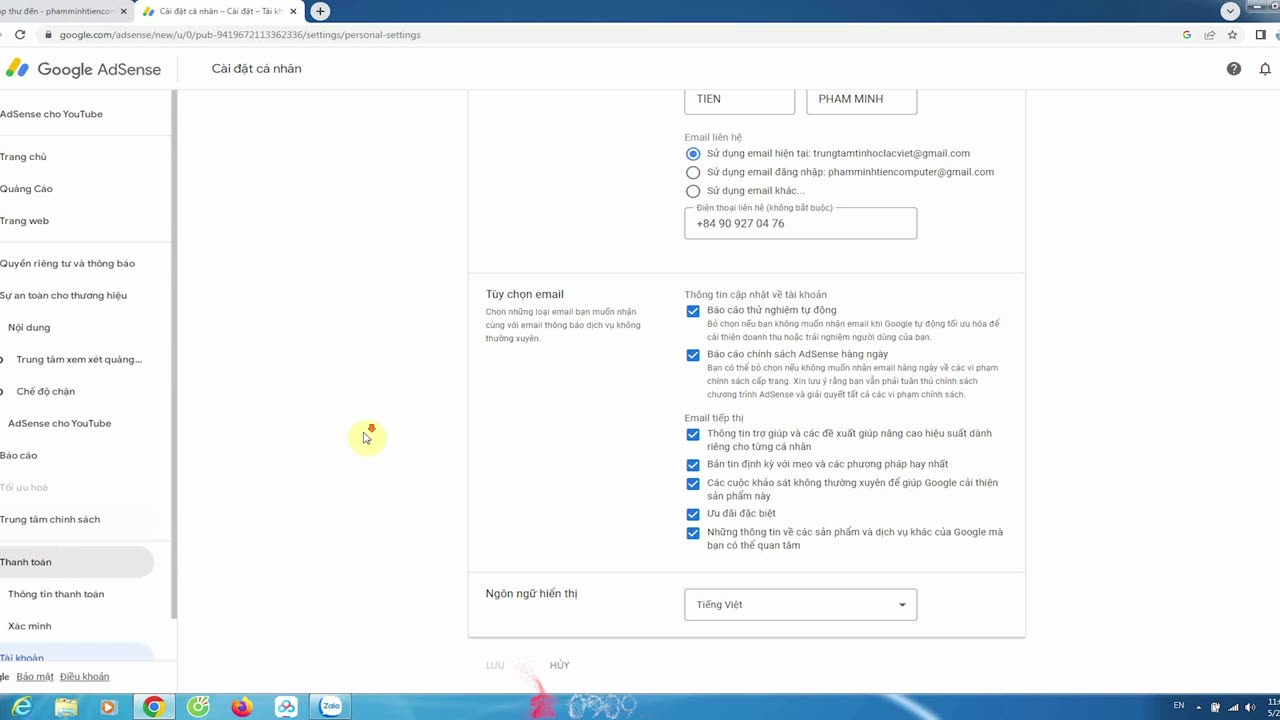Toggle 'Những thông tin về các sản phẩm' checkbox
The width and height of the screenshot is (1280, 720).
click(x=693, y=533)
